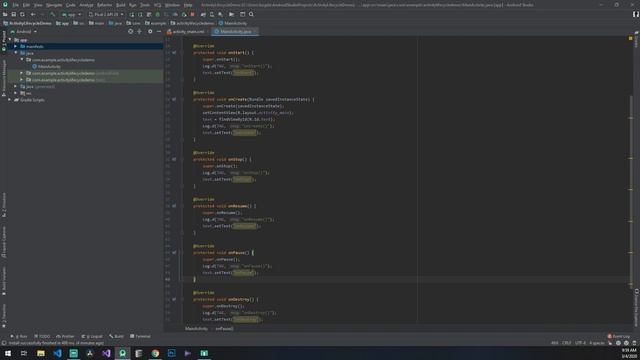Collapse the java folder node
The image size is (640, 360).
(x=16, y=53)
